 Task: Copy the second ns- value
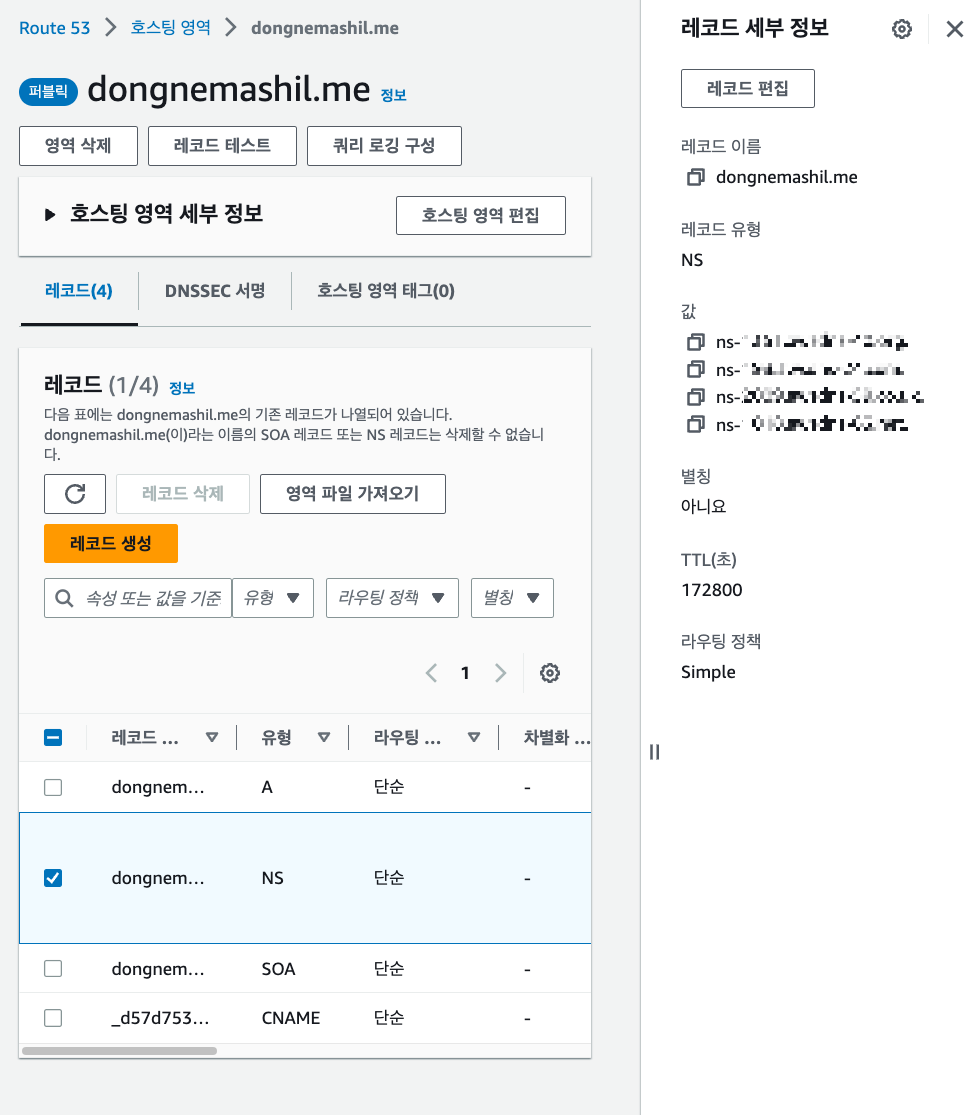click(695, 369)
